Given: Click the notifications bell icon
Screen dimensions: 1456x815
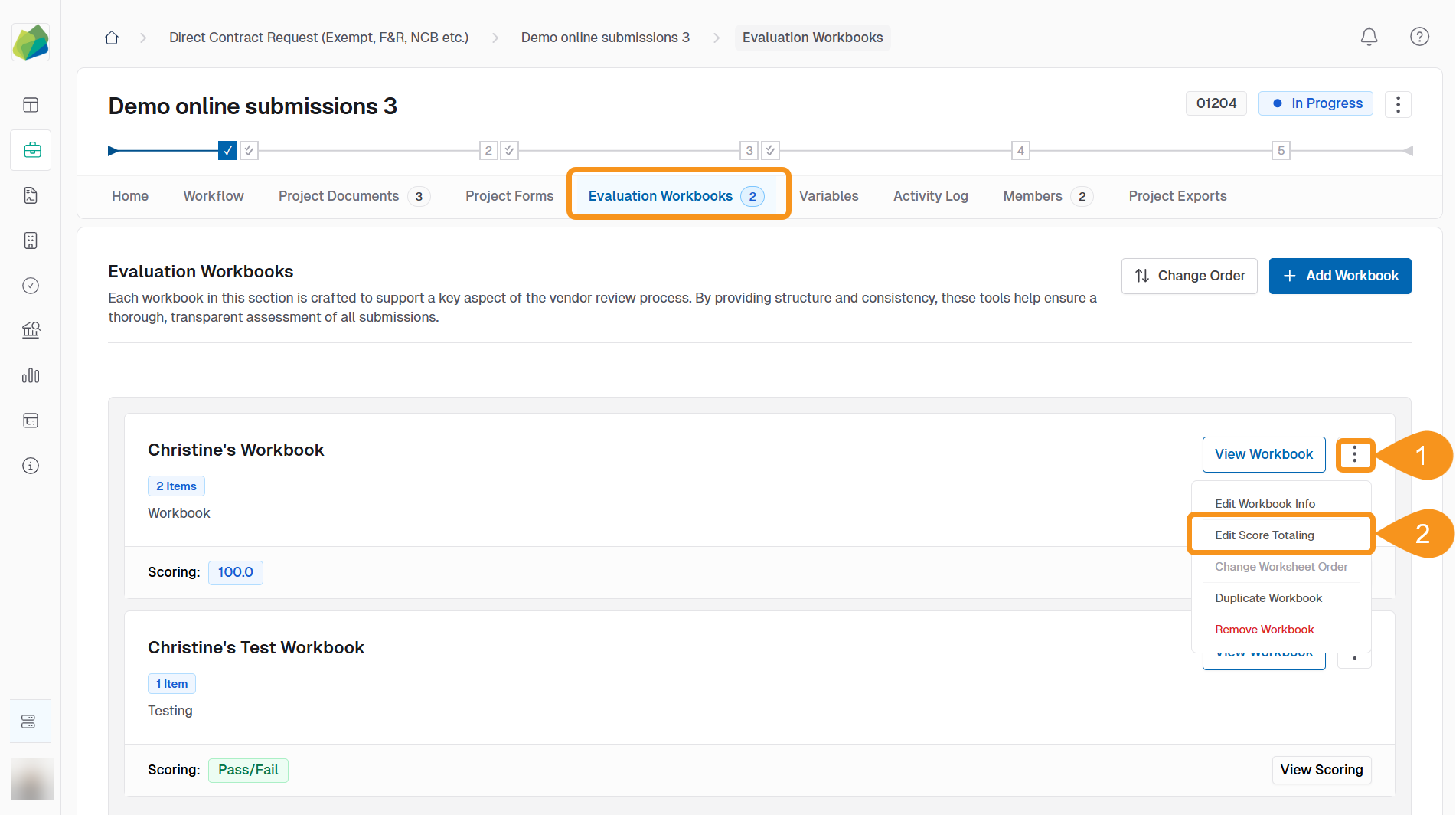Looking at the screenshot, I should click(1369, 37).
